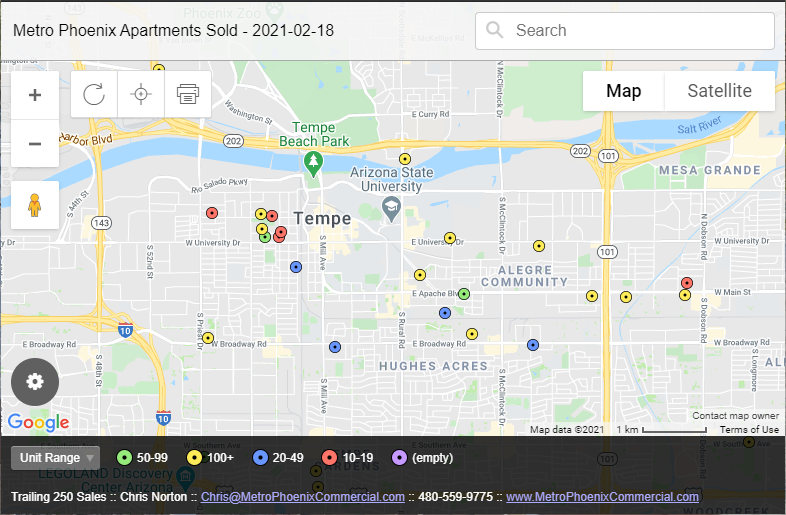Select blue marker west of S Mill Ave

(296, 267)
